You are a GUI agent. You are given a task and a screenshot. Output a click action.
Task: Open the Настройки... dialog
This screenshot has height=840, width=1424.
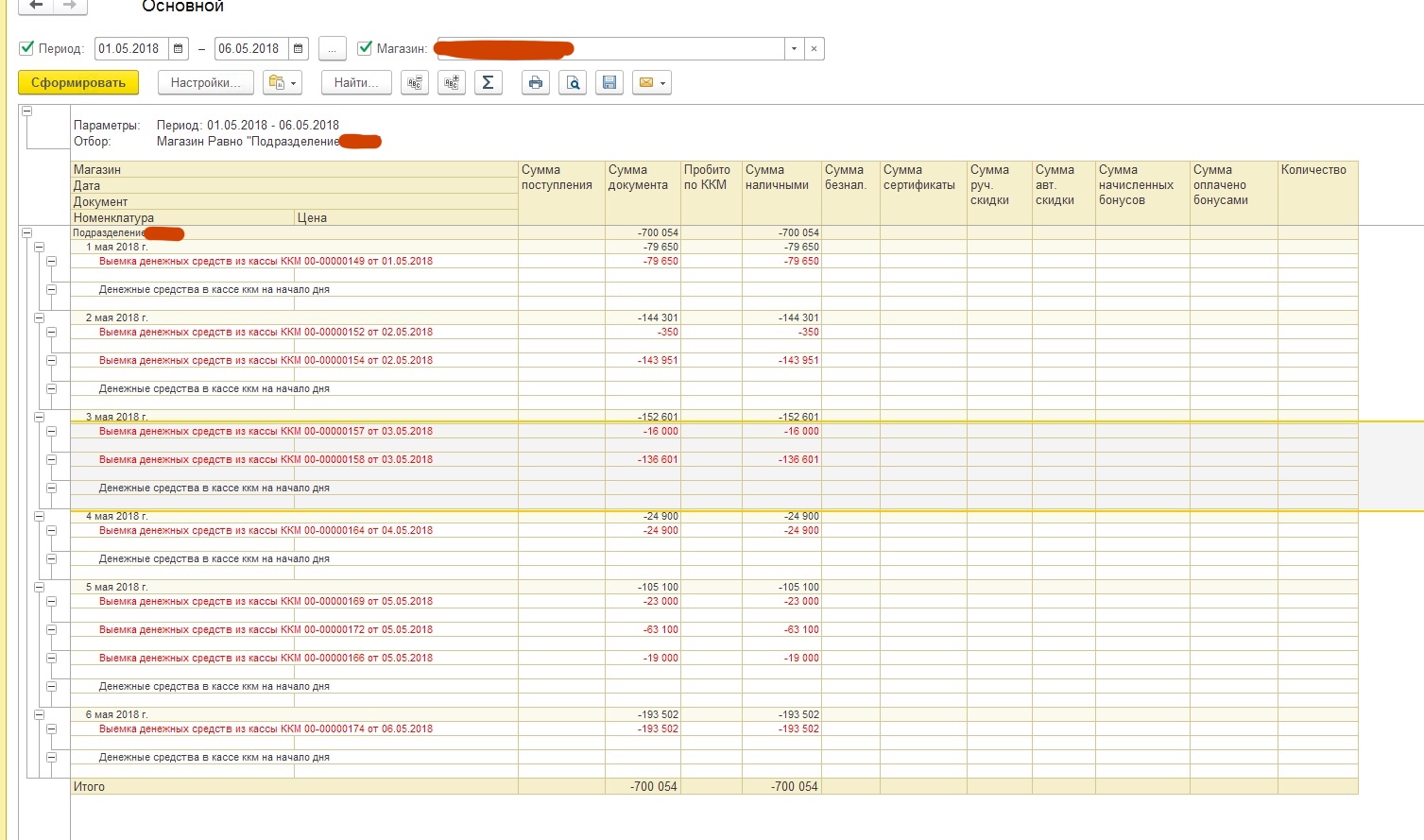coord(205,83)
